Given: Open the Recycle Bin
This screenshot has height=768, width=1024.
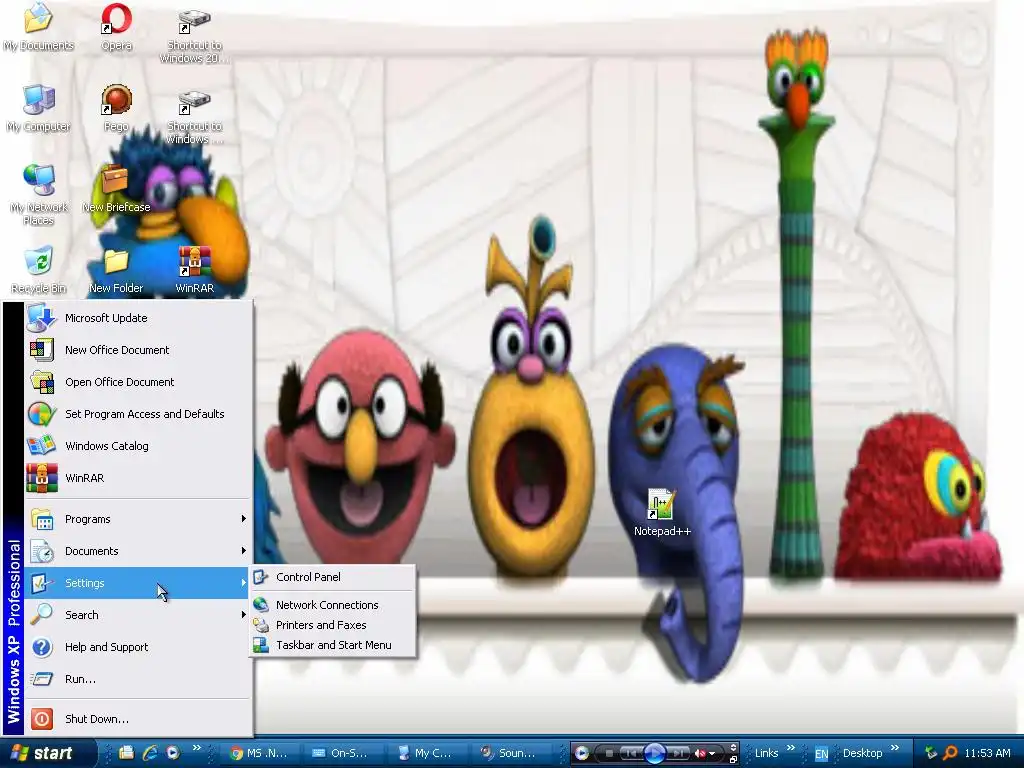Looking at the screenshot, I should 39,270.
